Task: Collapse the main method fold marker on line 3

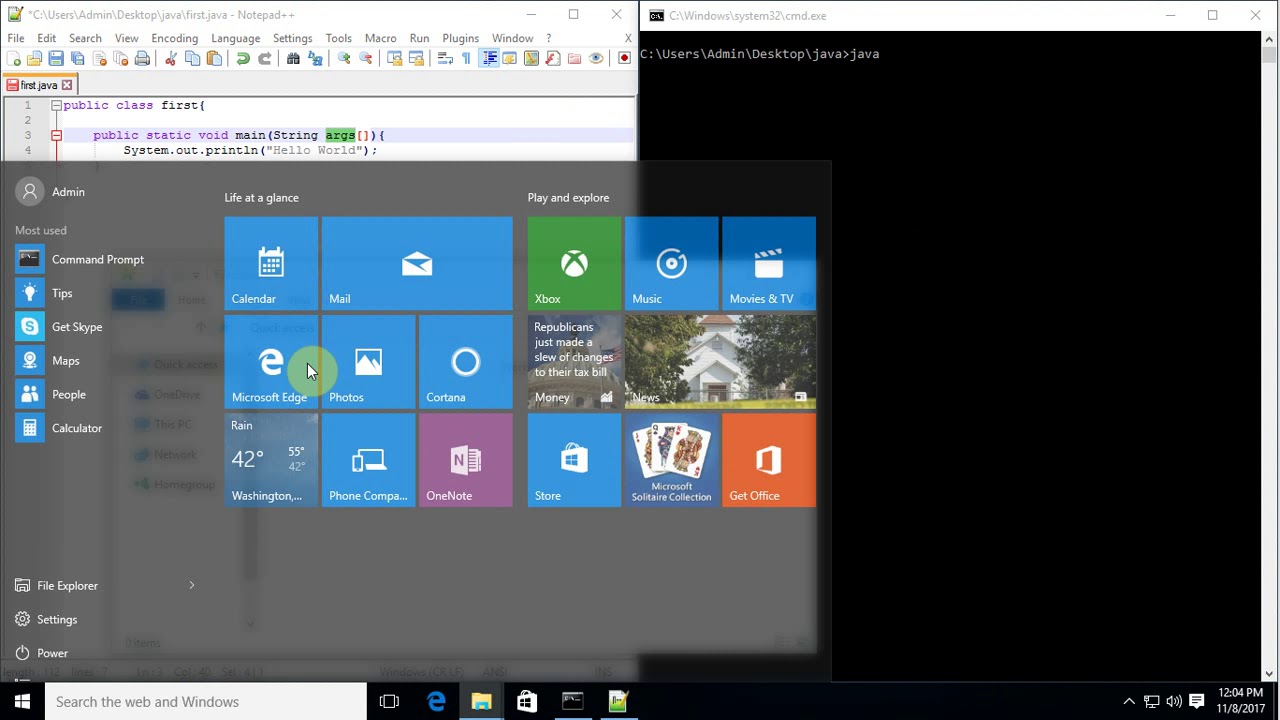Action: point(56,135)
